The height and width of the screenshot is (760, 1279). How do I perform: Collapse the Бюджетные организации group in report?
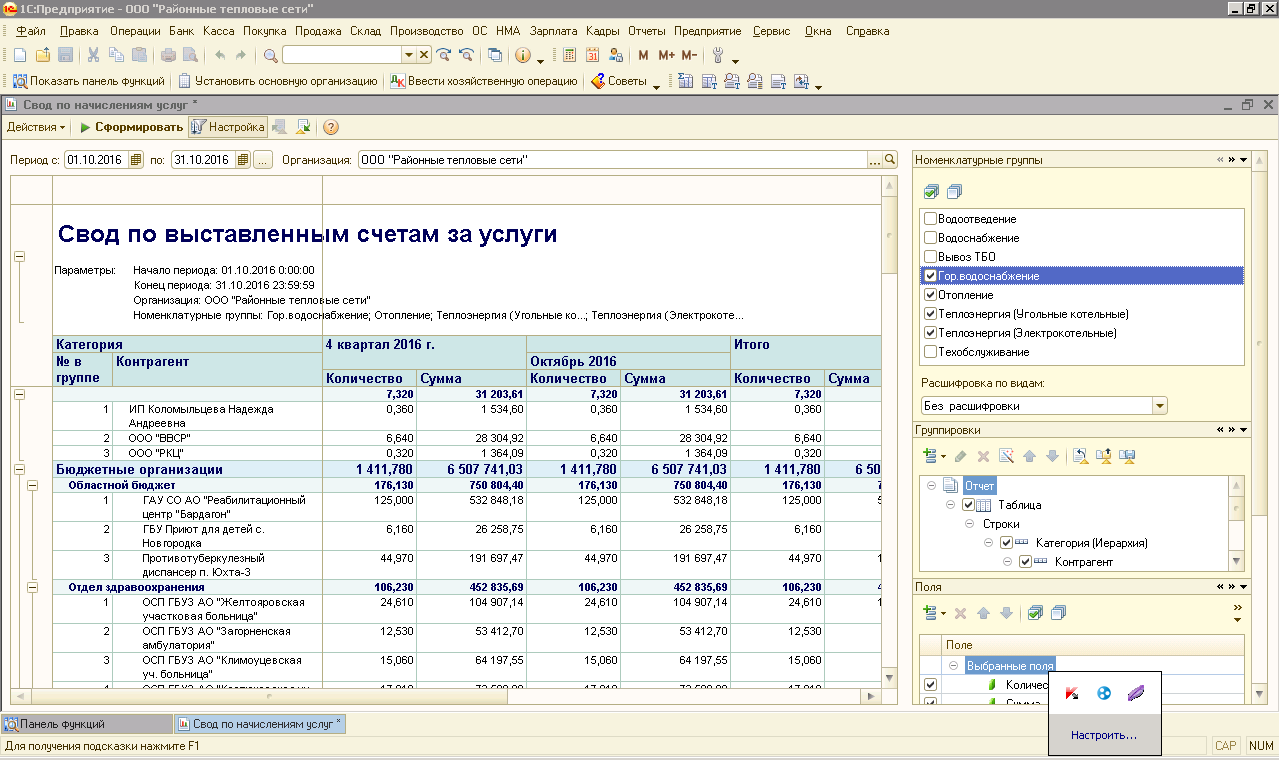[19, 469]
